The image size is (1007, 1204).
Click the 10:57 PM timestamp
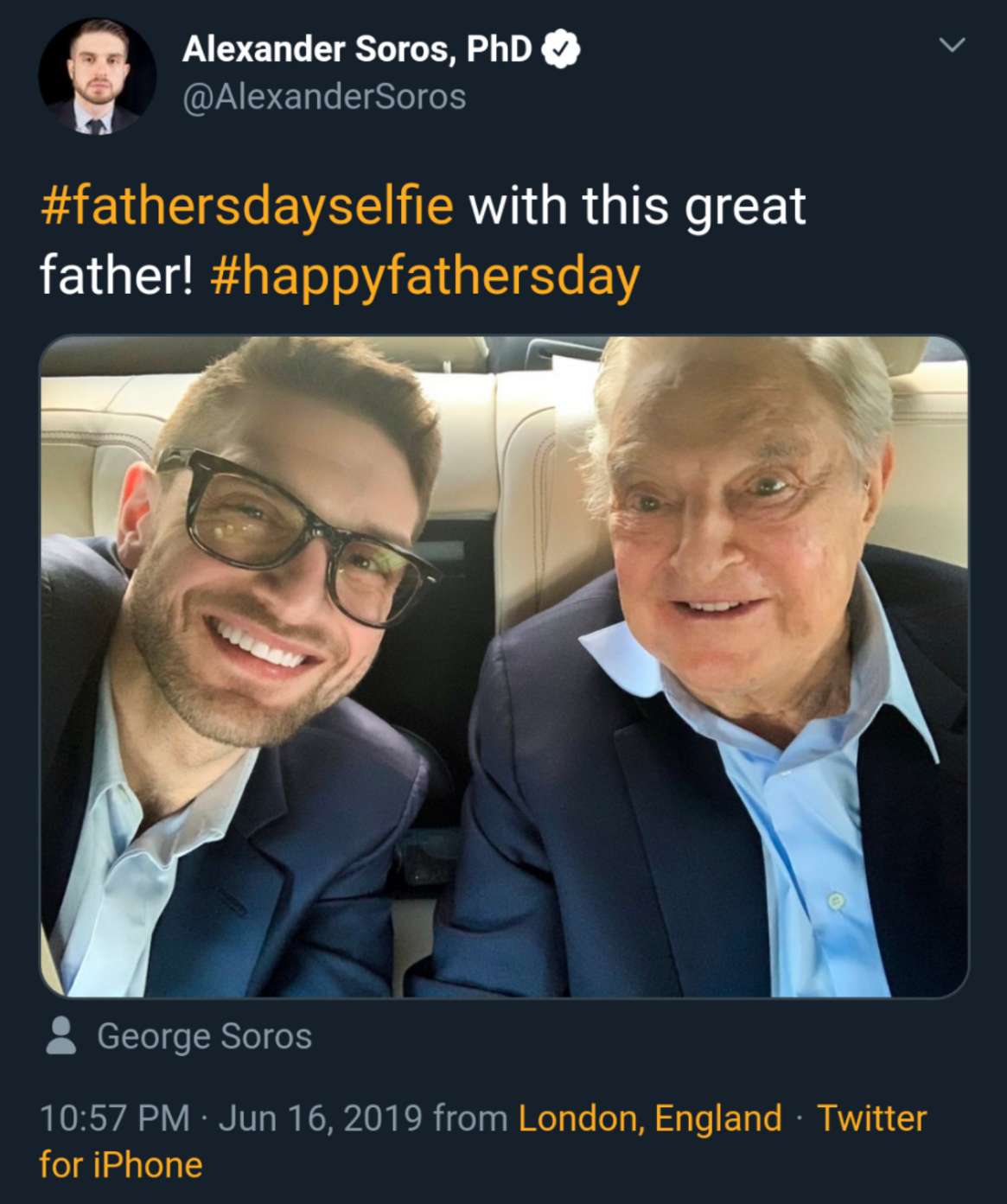[x=114, y=1118]
